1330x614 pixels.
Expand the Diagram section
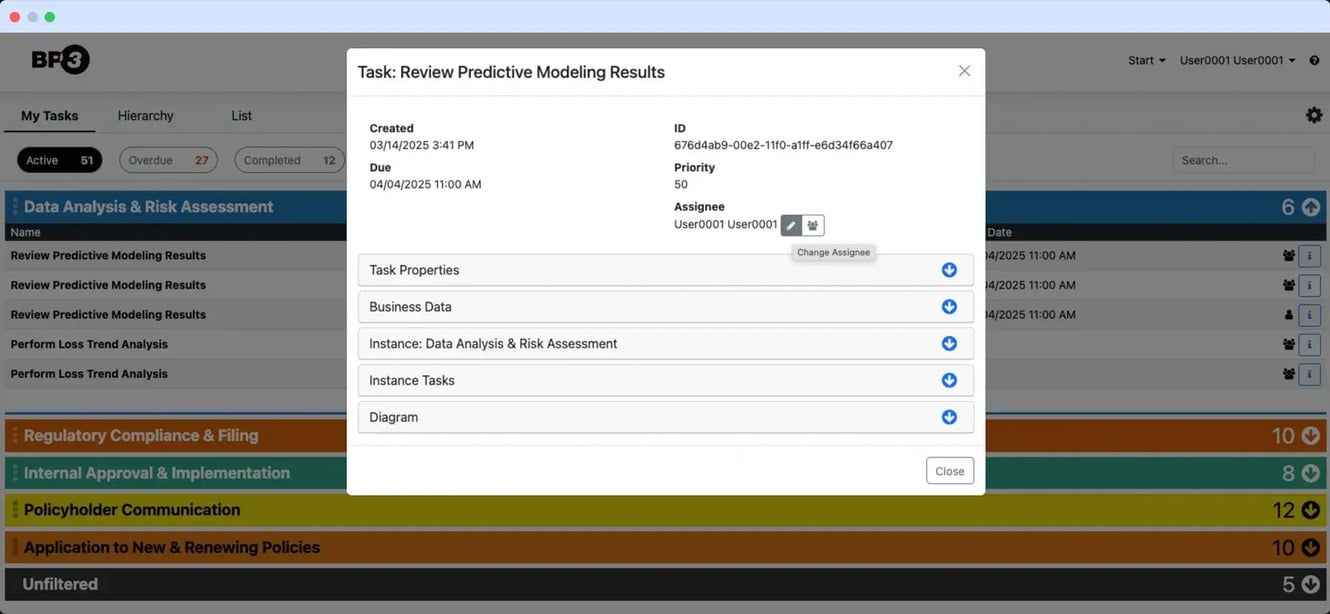click(x=949, y=417)
